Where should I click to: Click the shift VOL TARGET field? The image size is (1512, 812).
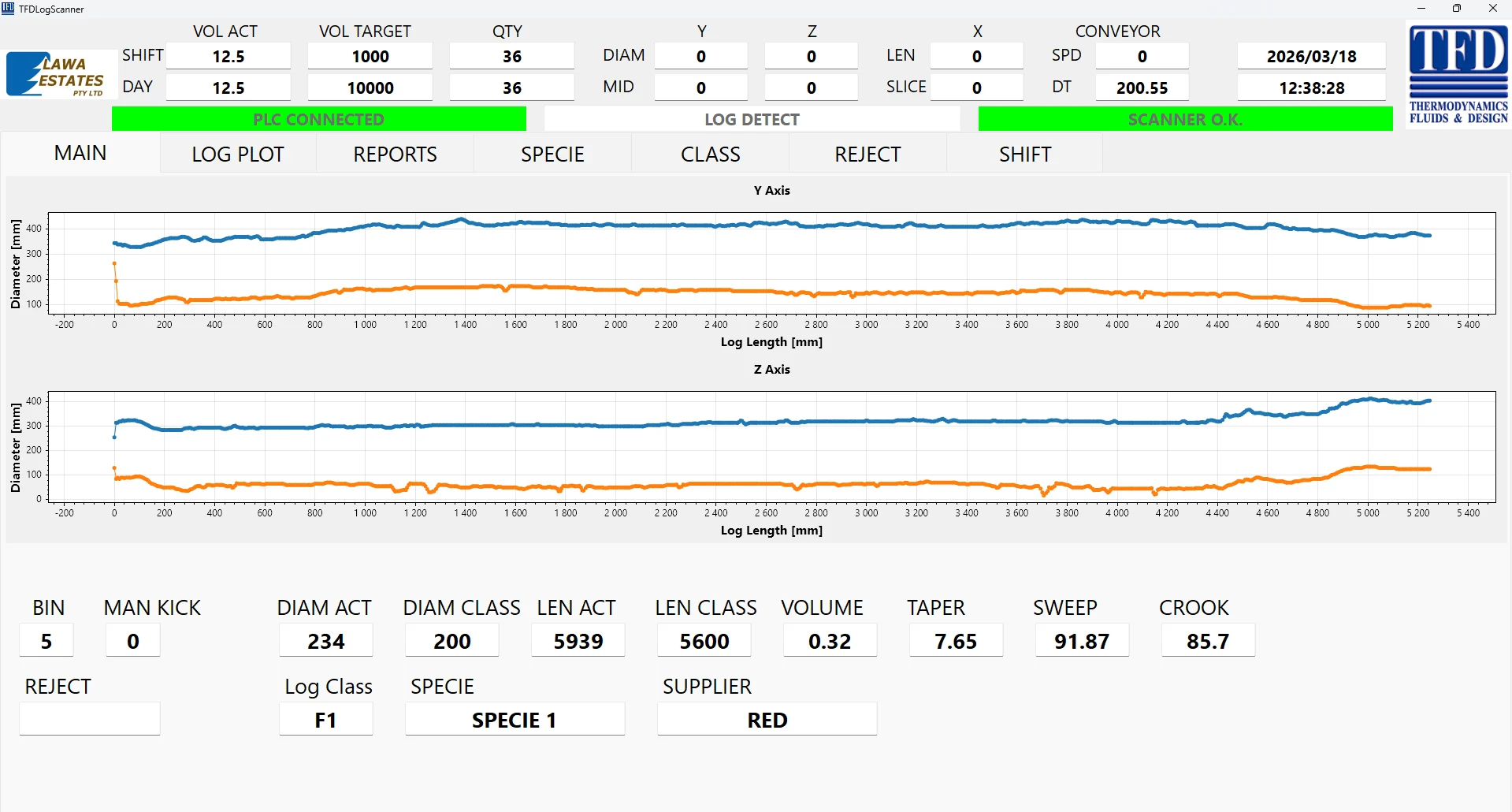[370, 57]
